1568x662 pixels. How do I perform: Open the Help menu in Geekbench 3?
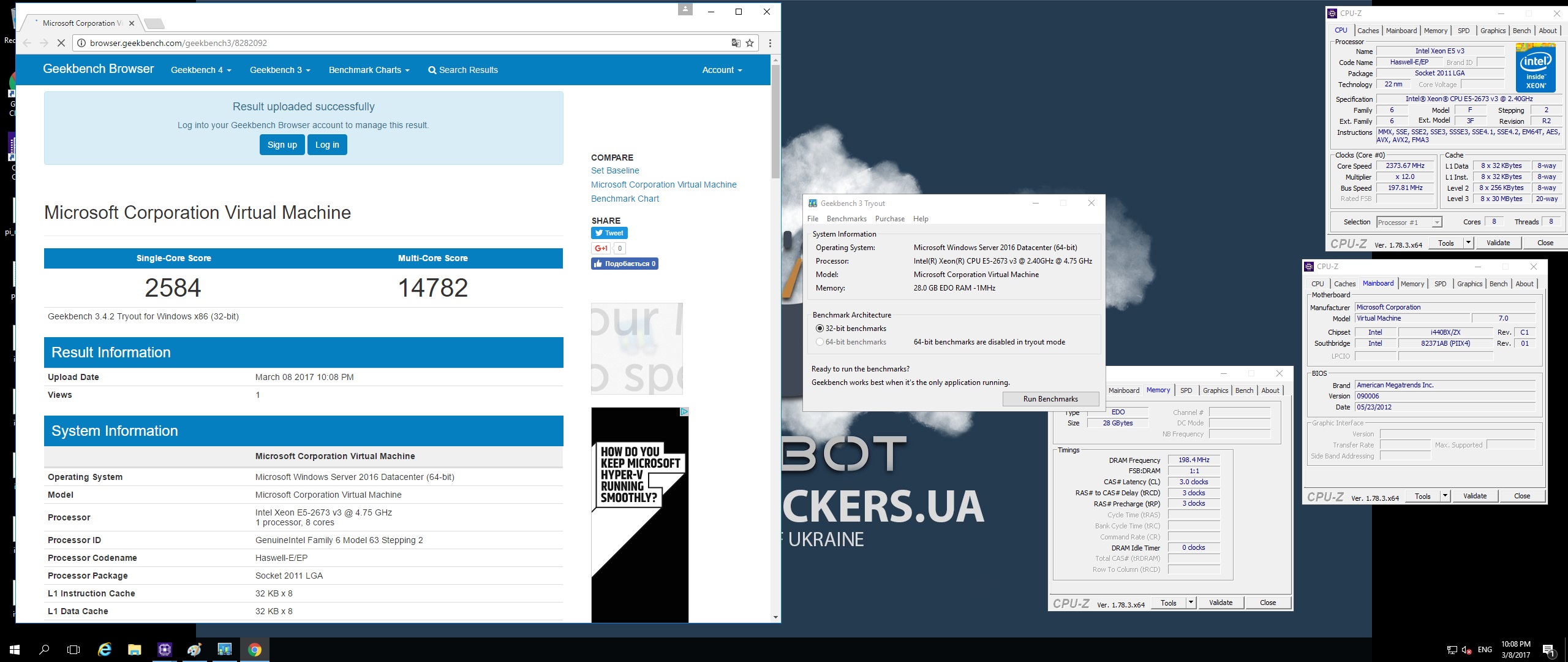[x=921, y=219]
